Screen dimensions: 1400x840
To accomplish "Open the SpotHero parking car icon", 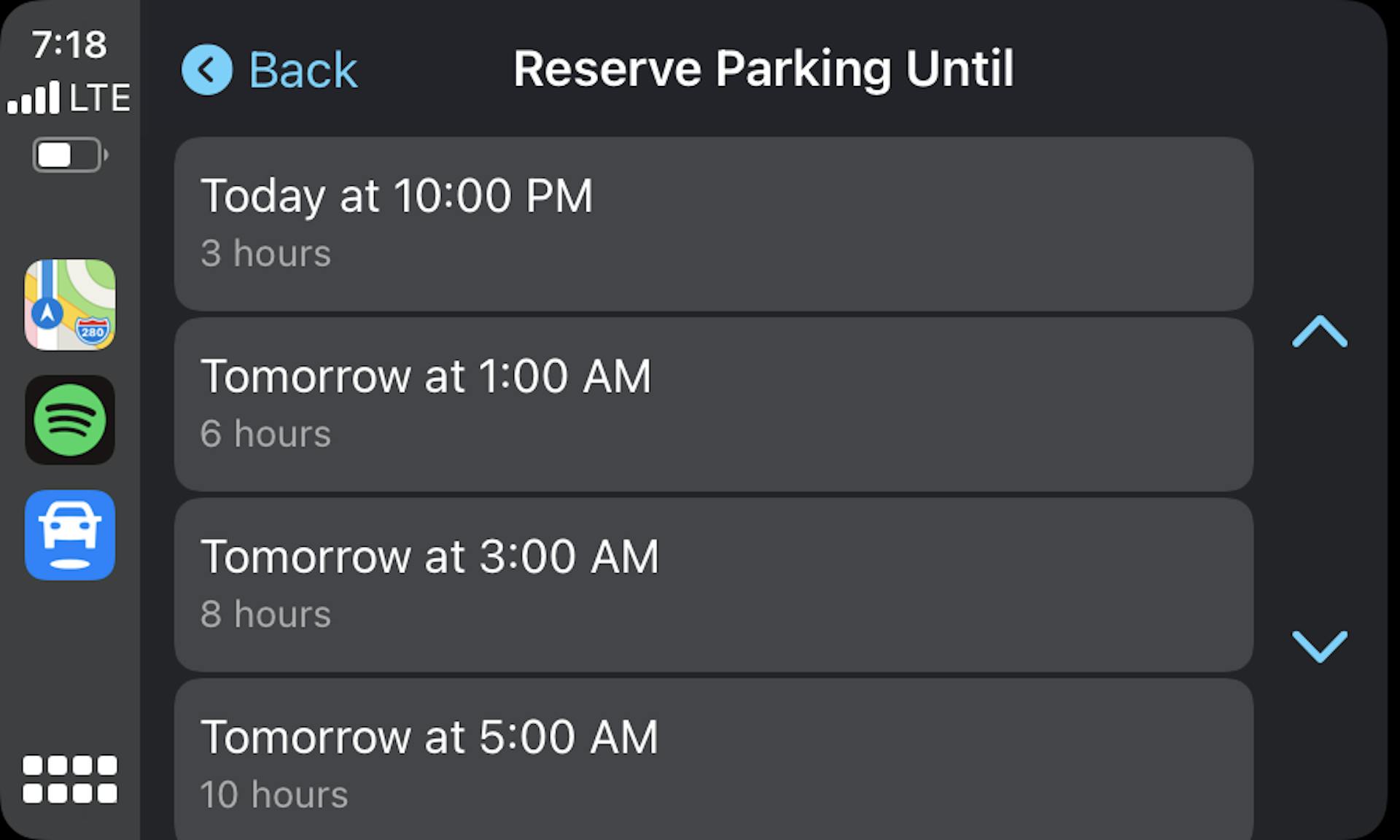I will pyautogui.click(x=70, y=535).
